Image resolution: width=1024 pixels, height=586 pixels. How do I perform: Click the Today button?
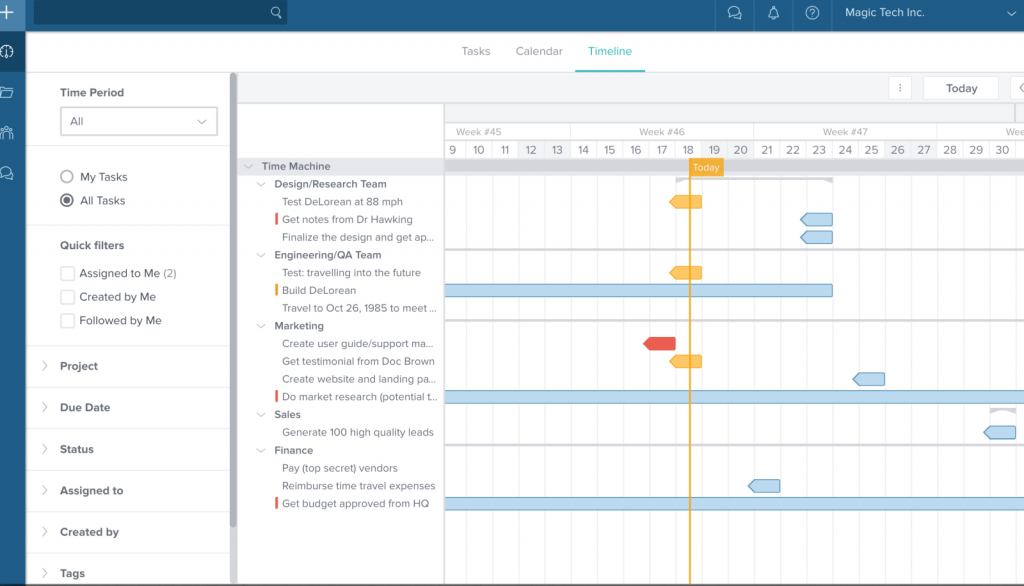point(961,88)
